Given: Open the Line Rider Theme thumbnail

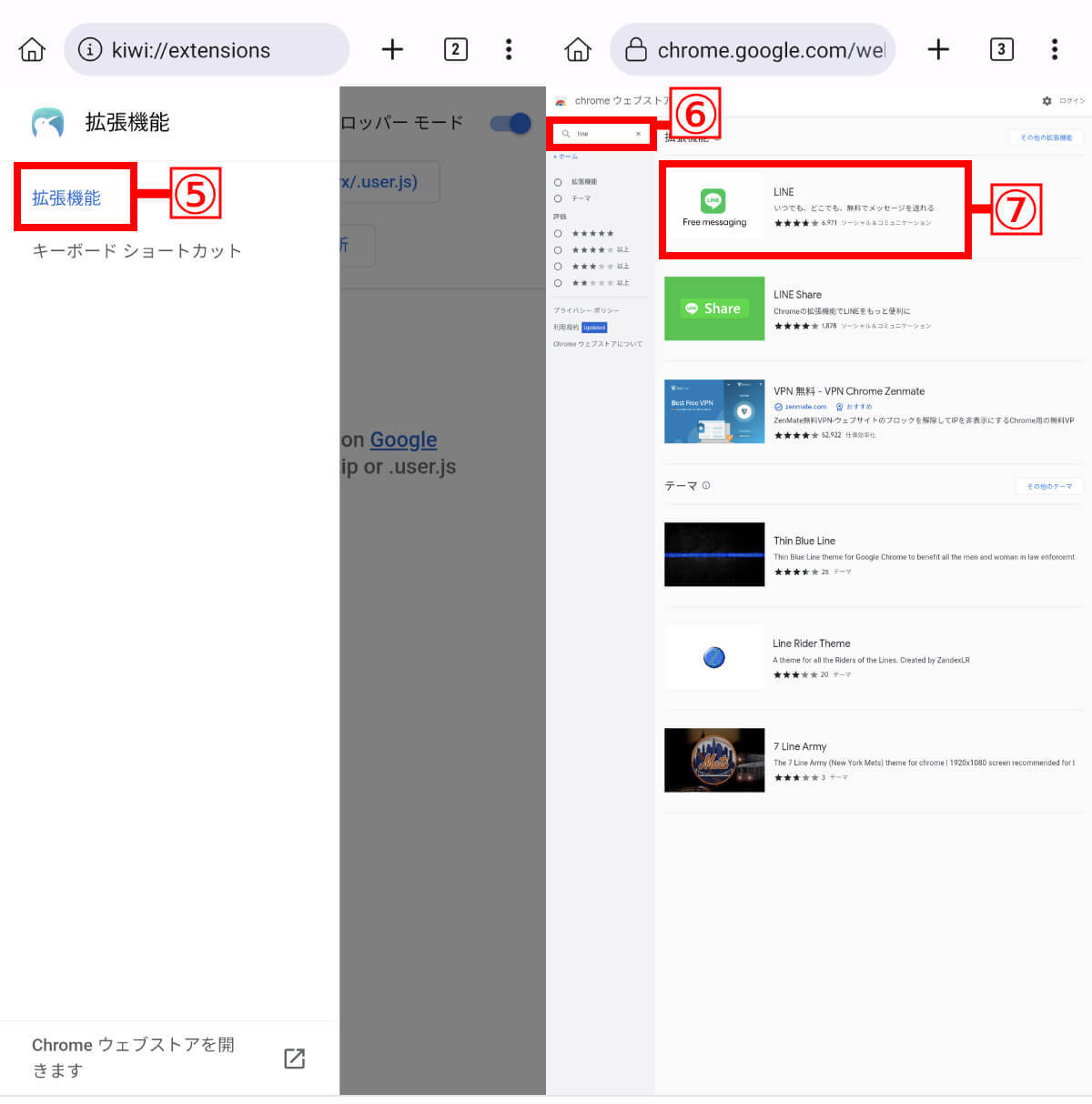Looking at the screenshot, I should (714, 657).
